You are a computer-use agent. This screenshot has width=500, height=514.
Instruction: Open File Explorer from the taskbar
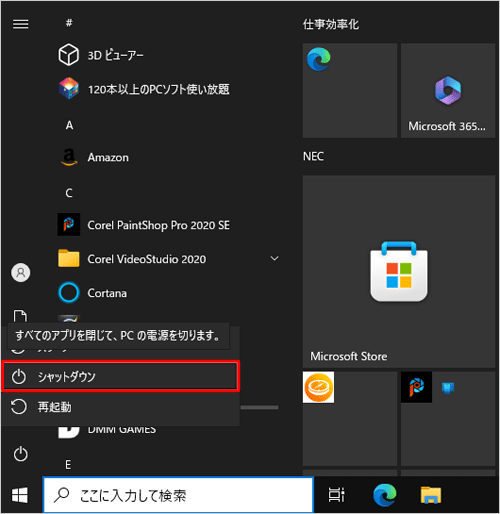pos(431,495)
